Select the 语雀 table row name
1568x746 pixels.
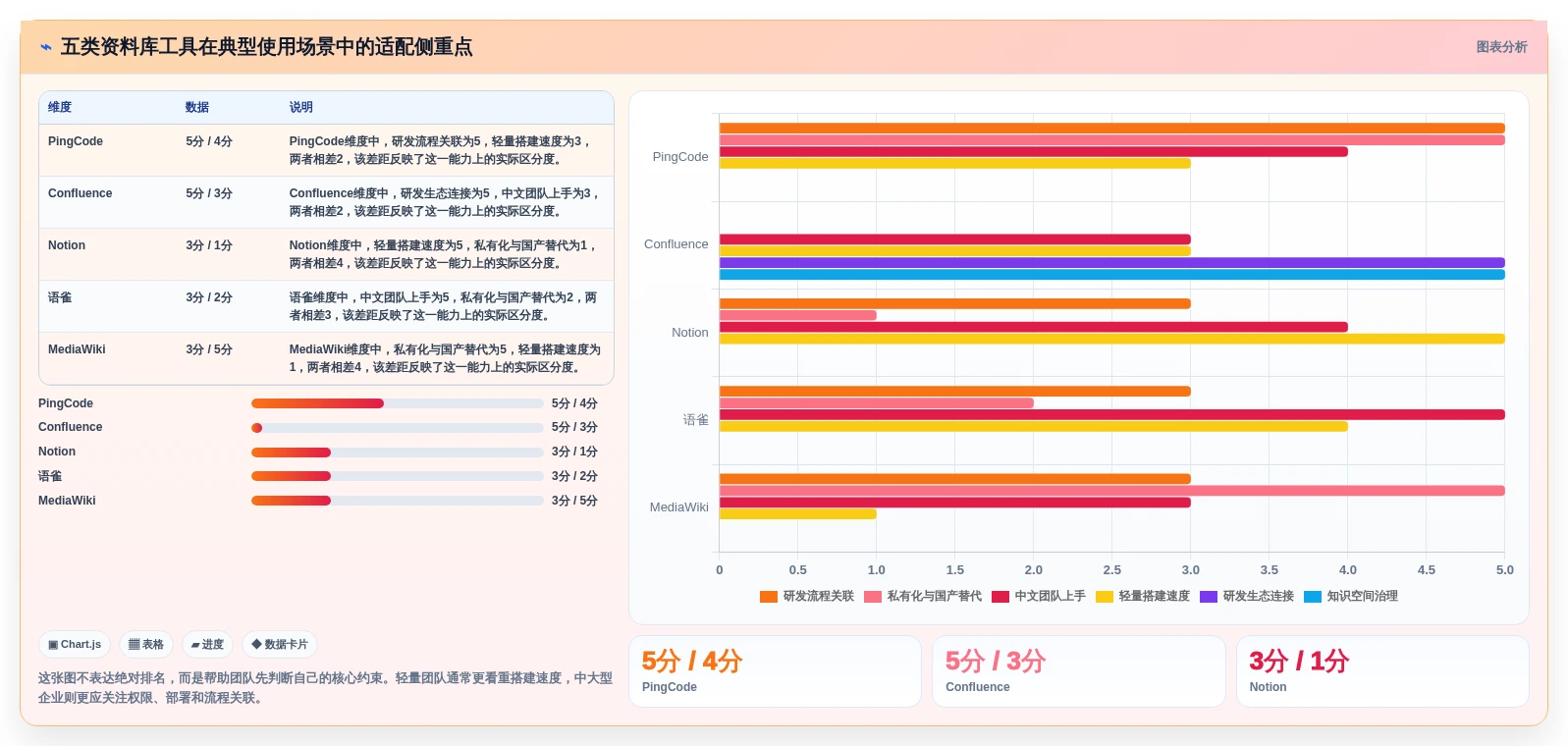point(60,297)
